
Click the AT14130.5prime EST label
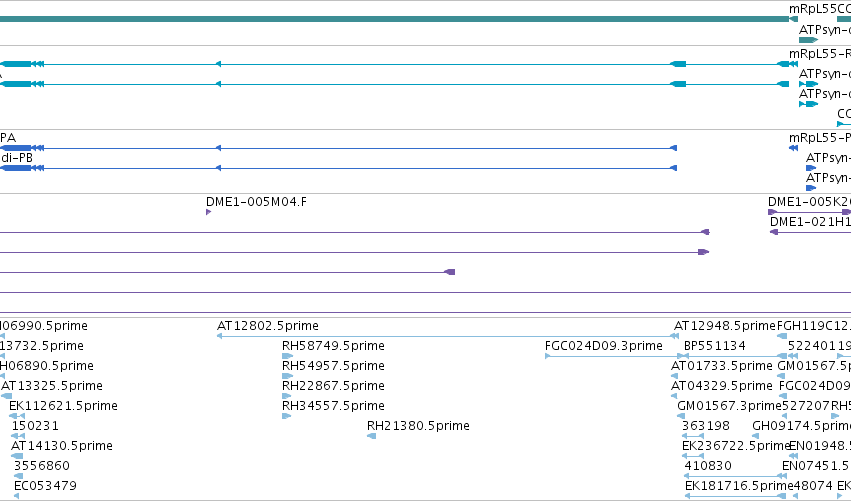(62, 446)
